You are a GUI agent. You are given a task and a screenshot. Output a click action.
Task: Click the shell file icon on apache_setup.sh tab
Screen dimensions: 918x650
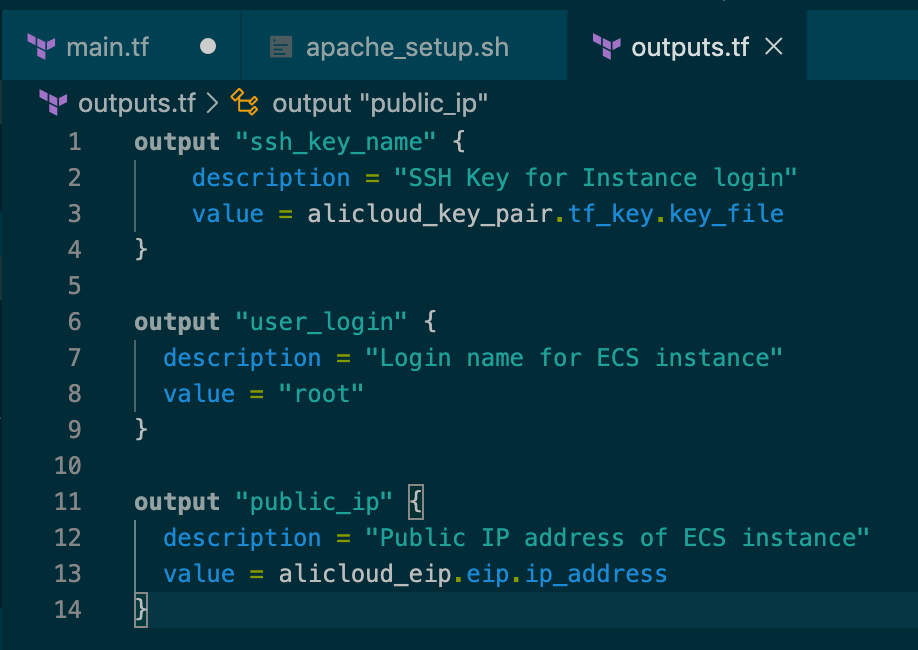pyautogui.click(x=281, y=47)
